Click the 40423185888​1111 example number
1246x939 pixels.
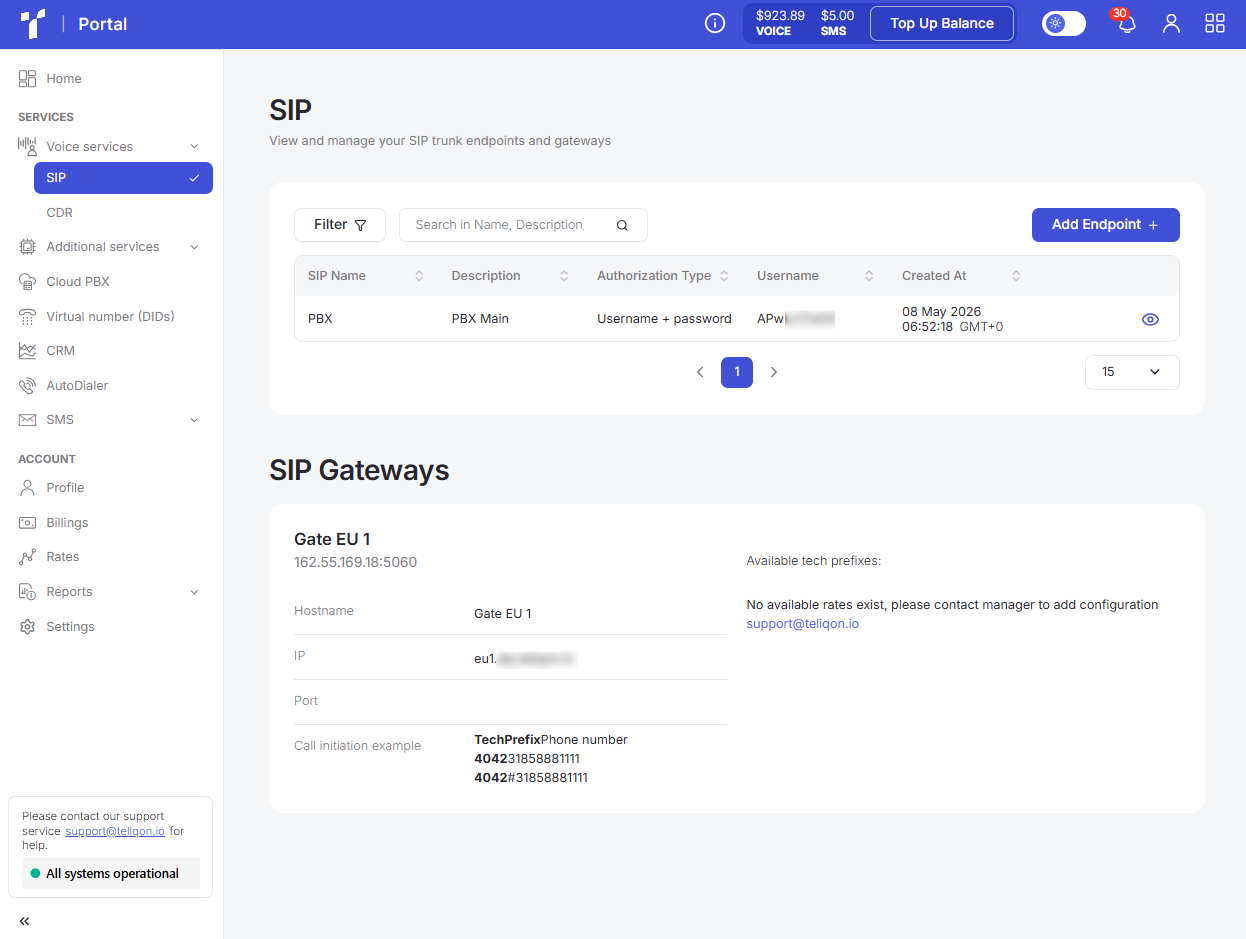[x=527, y=759]
